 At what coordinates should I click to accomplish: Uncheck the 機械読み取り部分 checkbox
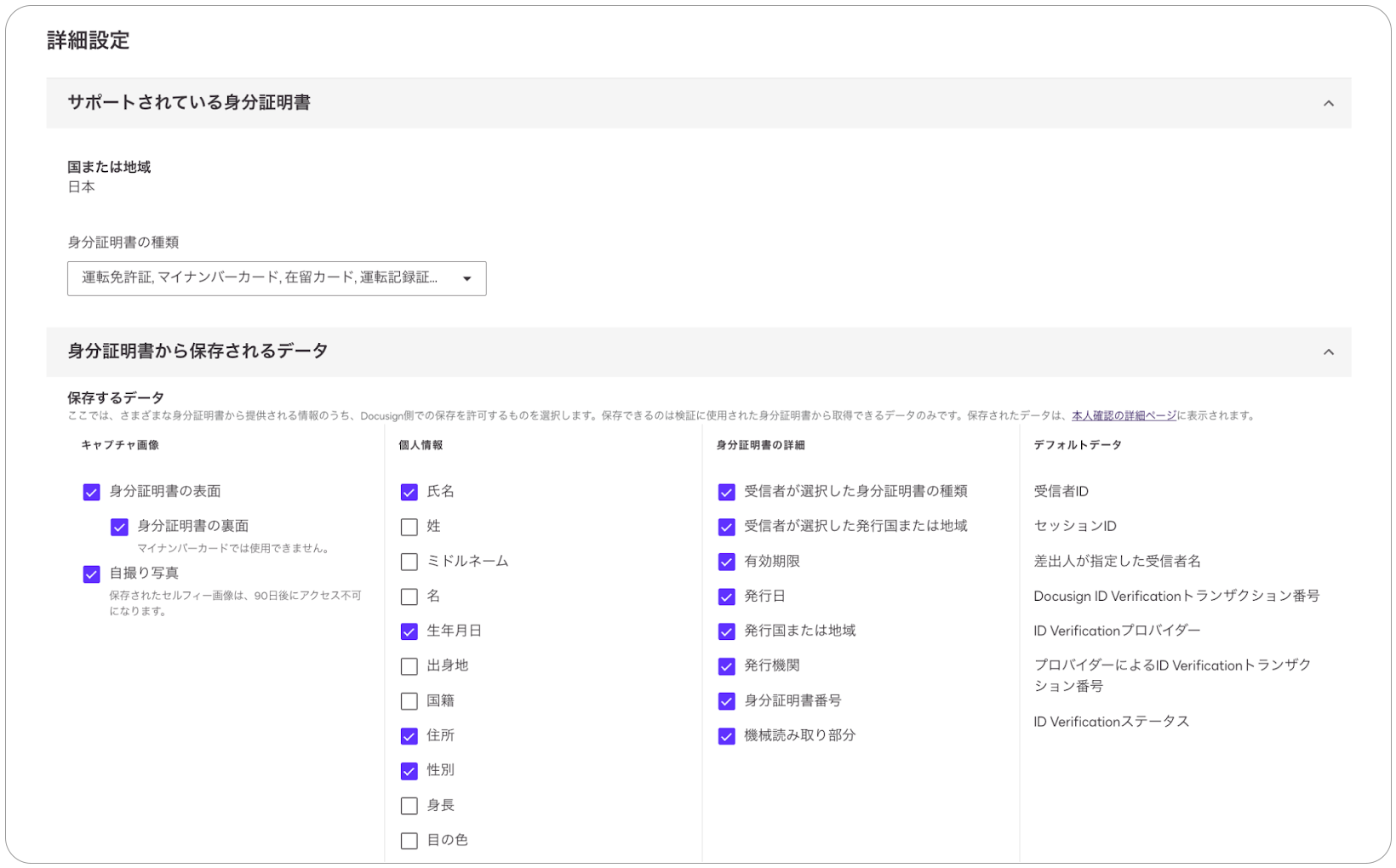point(727,736)
